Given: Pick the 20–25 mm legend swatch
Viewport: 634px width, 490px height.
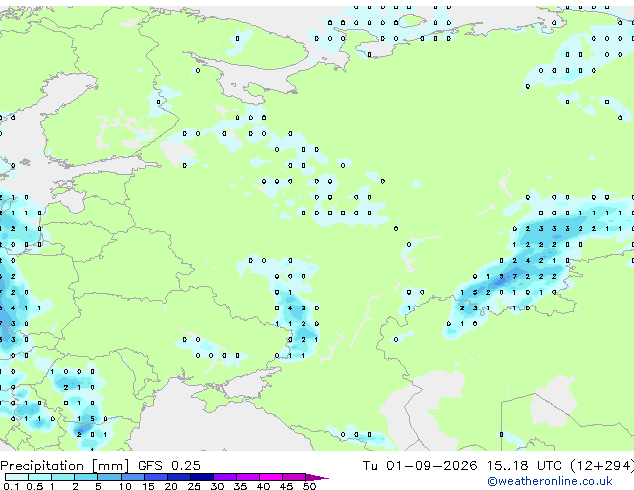Looking at the screenshot, I should (179, 477).
